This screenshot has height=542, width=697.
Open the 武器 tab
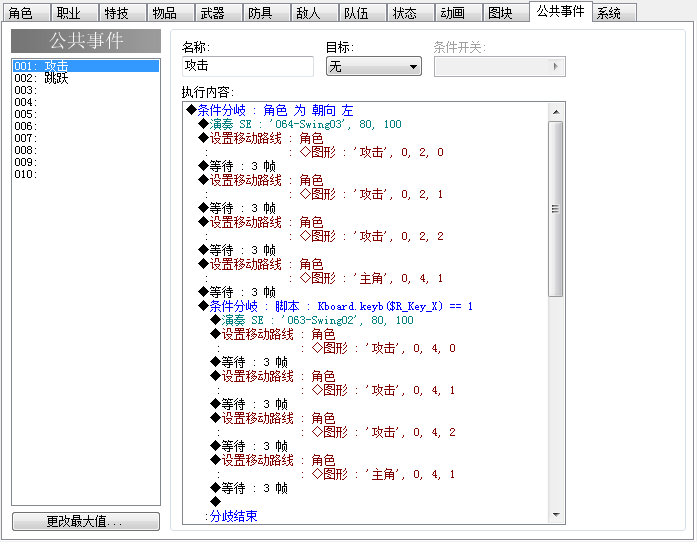(x=218, y=13)
